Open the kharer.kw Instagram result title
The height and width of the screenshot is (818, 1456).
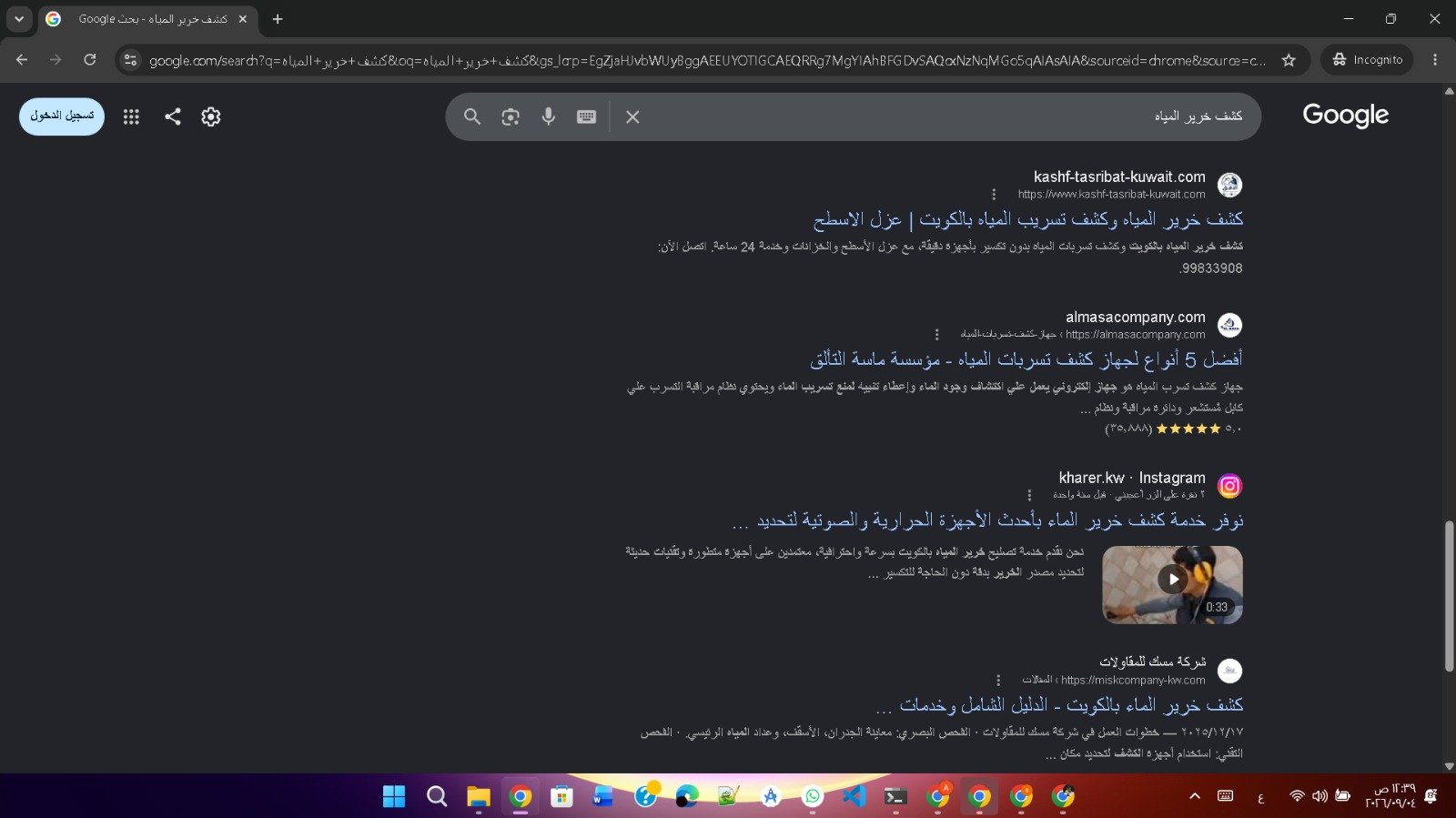pos(987,520)
